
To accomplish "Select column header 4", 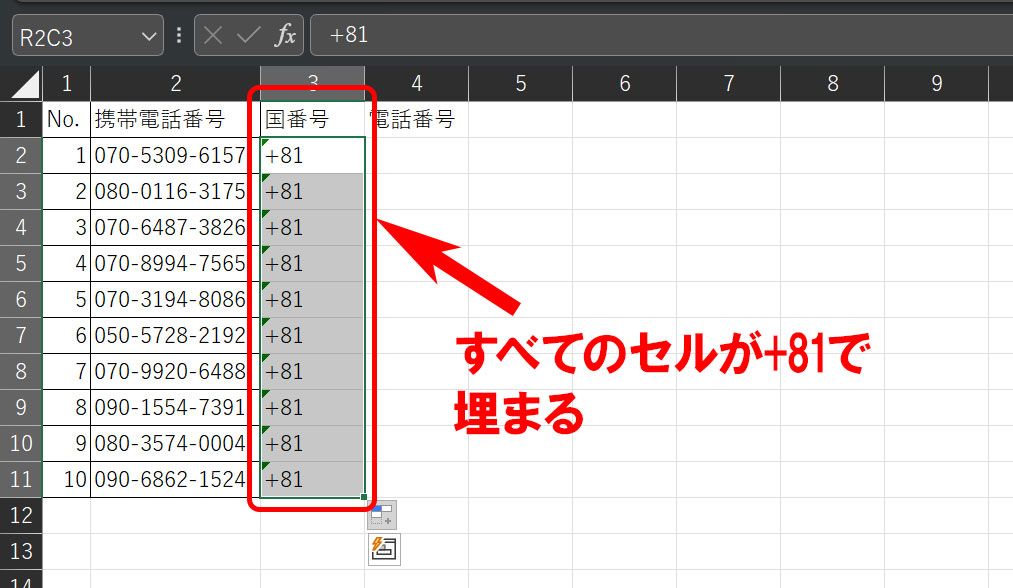I will coord(417,83).
